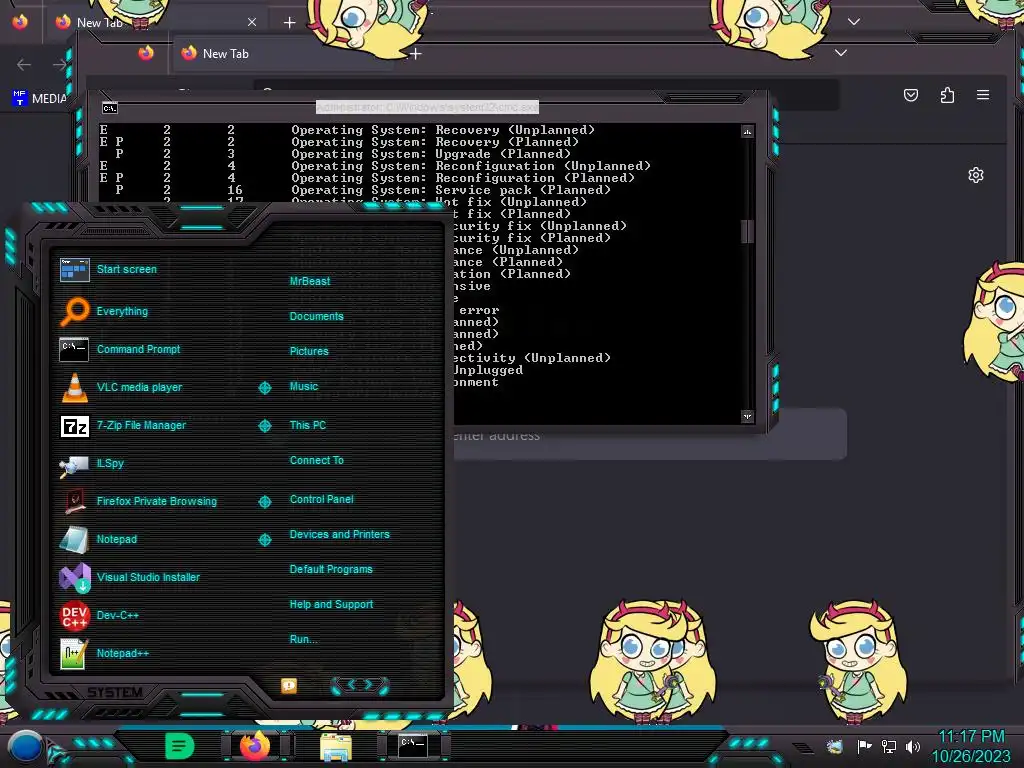Click cmd vertical scrollbar thumb

click(747, 231)
